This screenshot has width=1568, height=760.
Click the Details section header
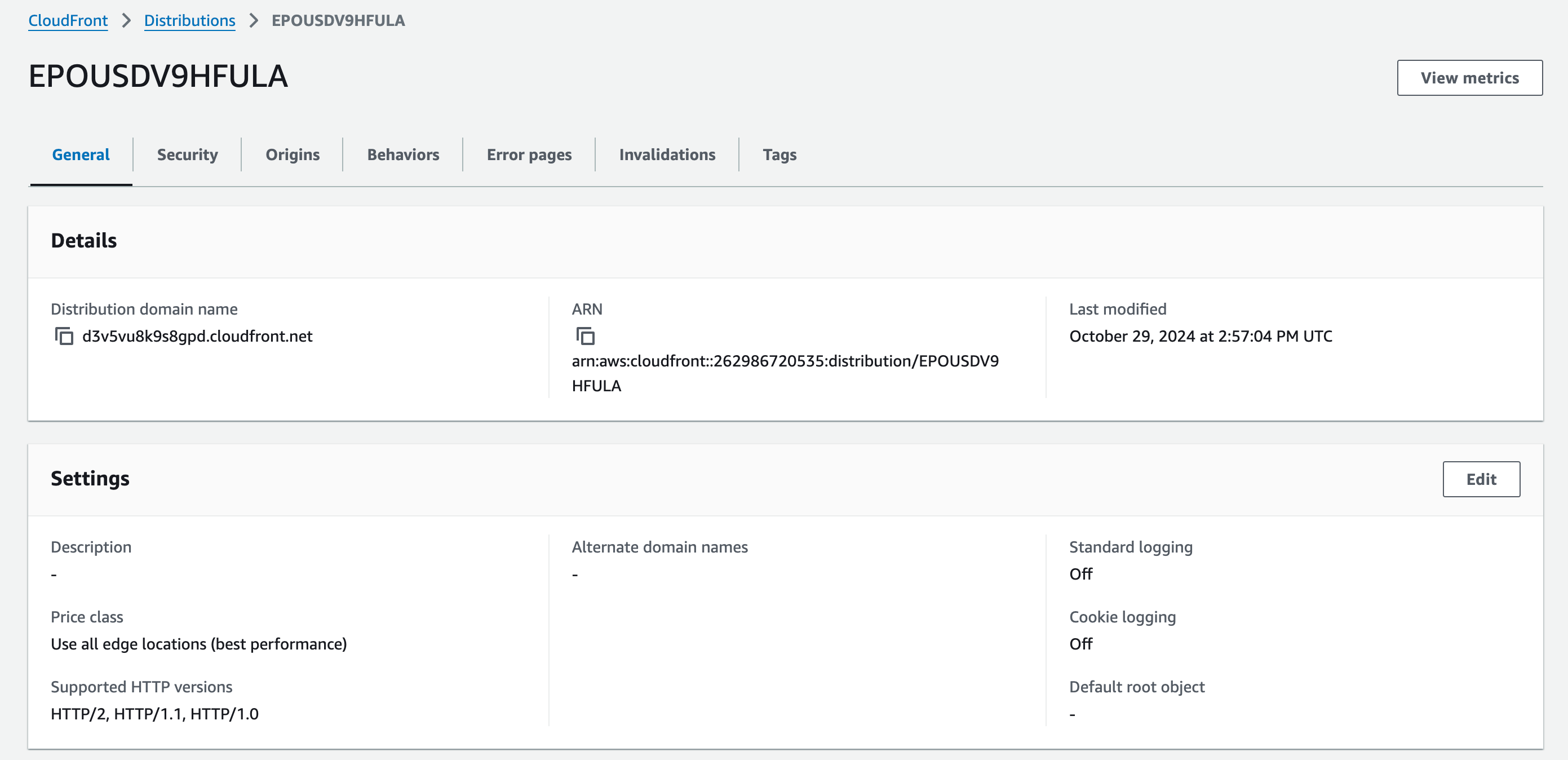84,241
